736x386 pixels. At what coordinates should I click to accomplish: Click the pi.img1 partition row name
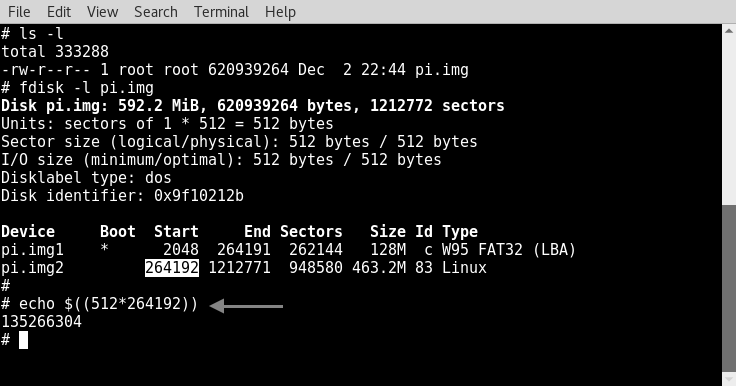32,250
